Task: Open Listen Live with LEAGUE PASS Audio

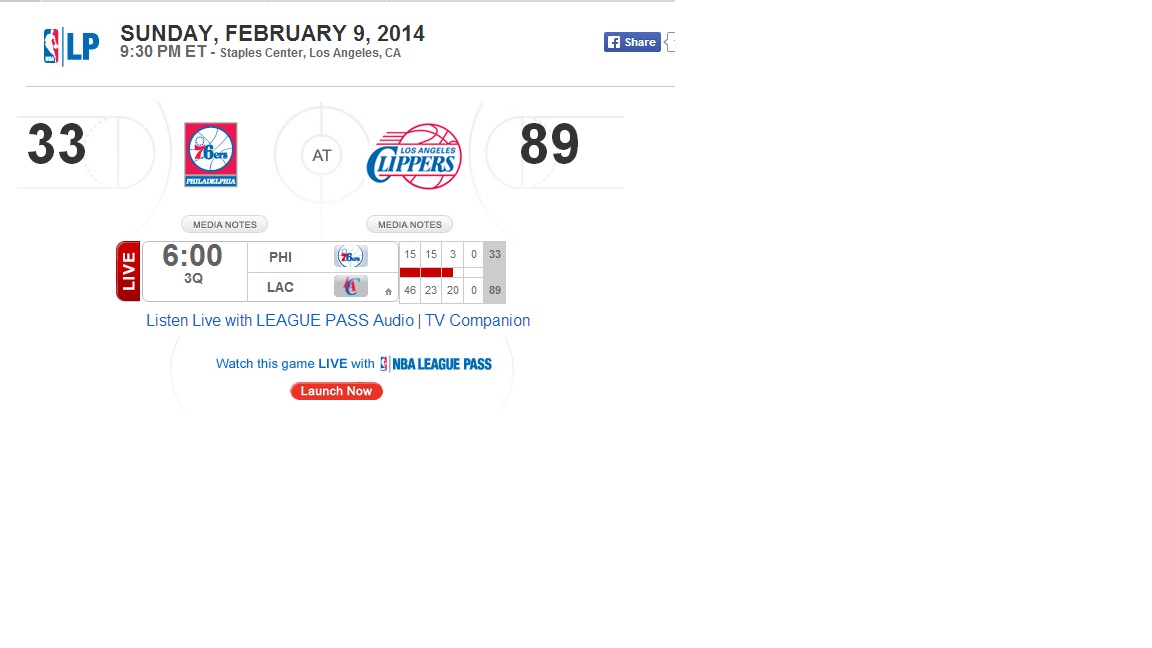Action: (280, 320)
